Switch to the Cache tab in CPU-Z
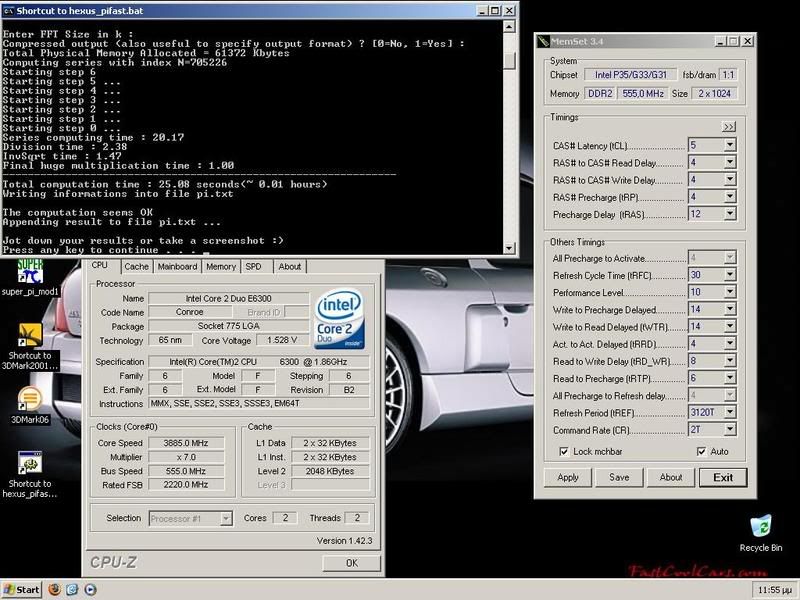Image resolution: width=800 pixels, height=600 pixels. (x=136, y=266)
